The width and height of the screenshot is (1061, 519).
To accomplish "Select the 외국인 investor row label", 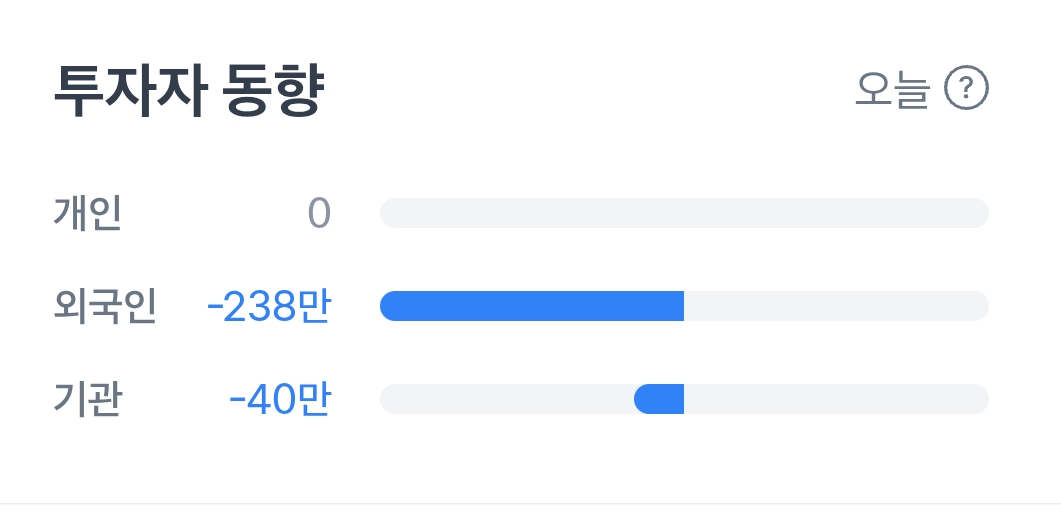I will pos(105,306).
